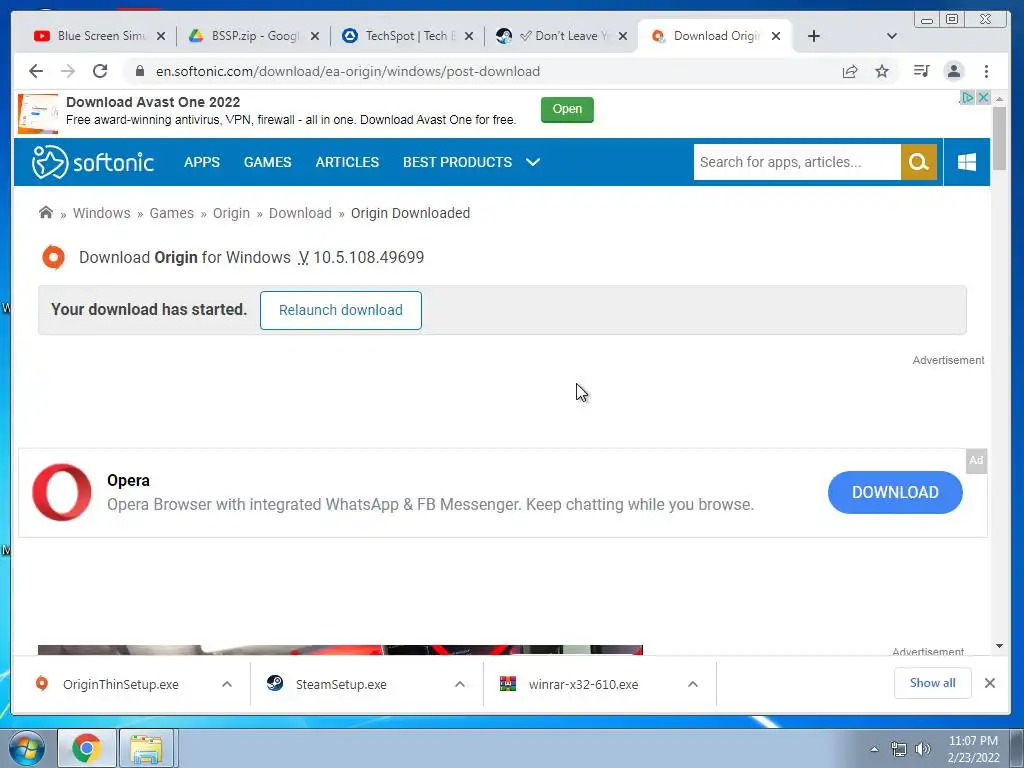Open Chrome's three-dot menu
Screen dimensions: 1024x768
click(986, 71)
